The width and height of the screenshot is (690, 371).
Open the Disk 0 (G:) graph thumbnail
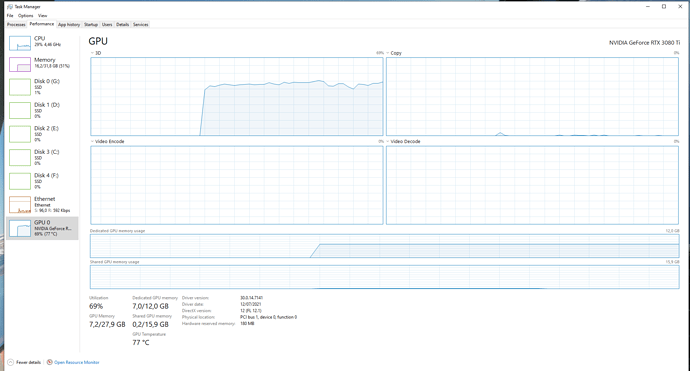[x=20, y=87]
